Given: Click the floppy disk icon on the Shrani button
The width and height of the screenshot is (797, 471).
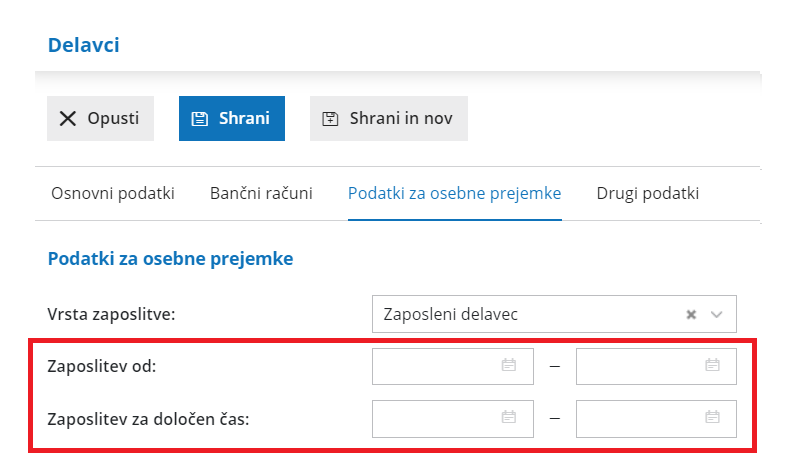Looking at the screenshot, I should pos(199,119).
